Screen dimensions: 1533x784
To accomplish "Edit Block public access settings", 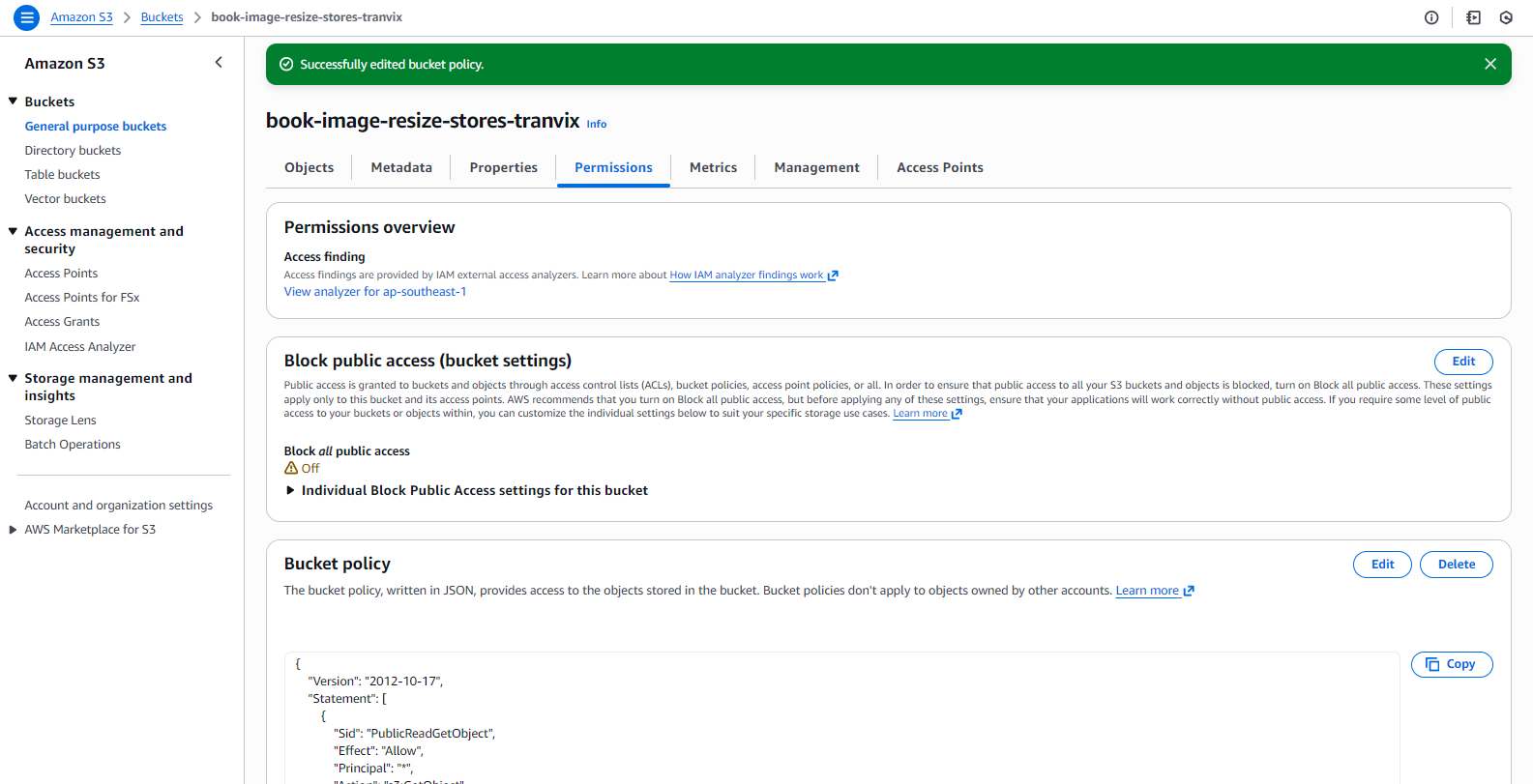I will click(x=1463, y=362).
